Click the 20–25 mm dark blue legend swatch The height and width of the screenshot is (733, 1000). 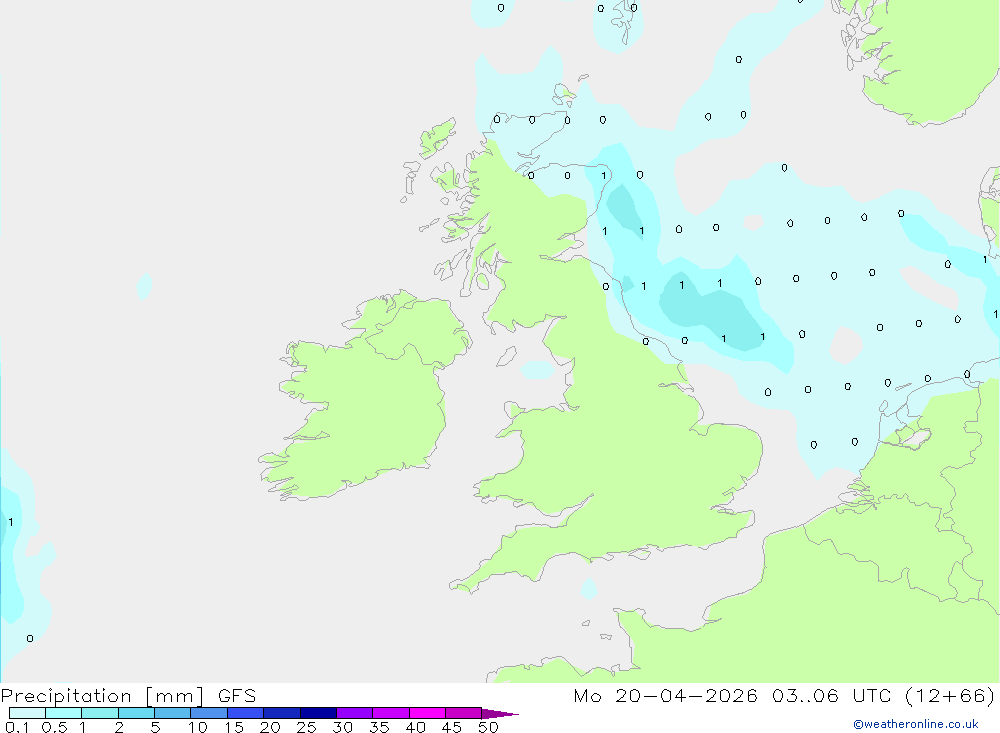[x=282, y=713]
